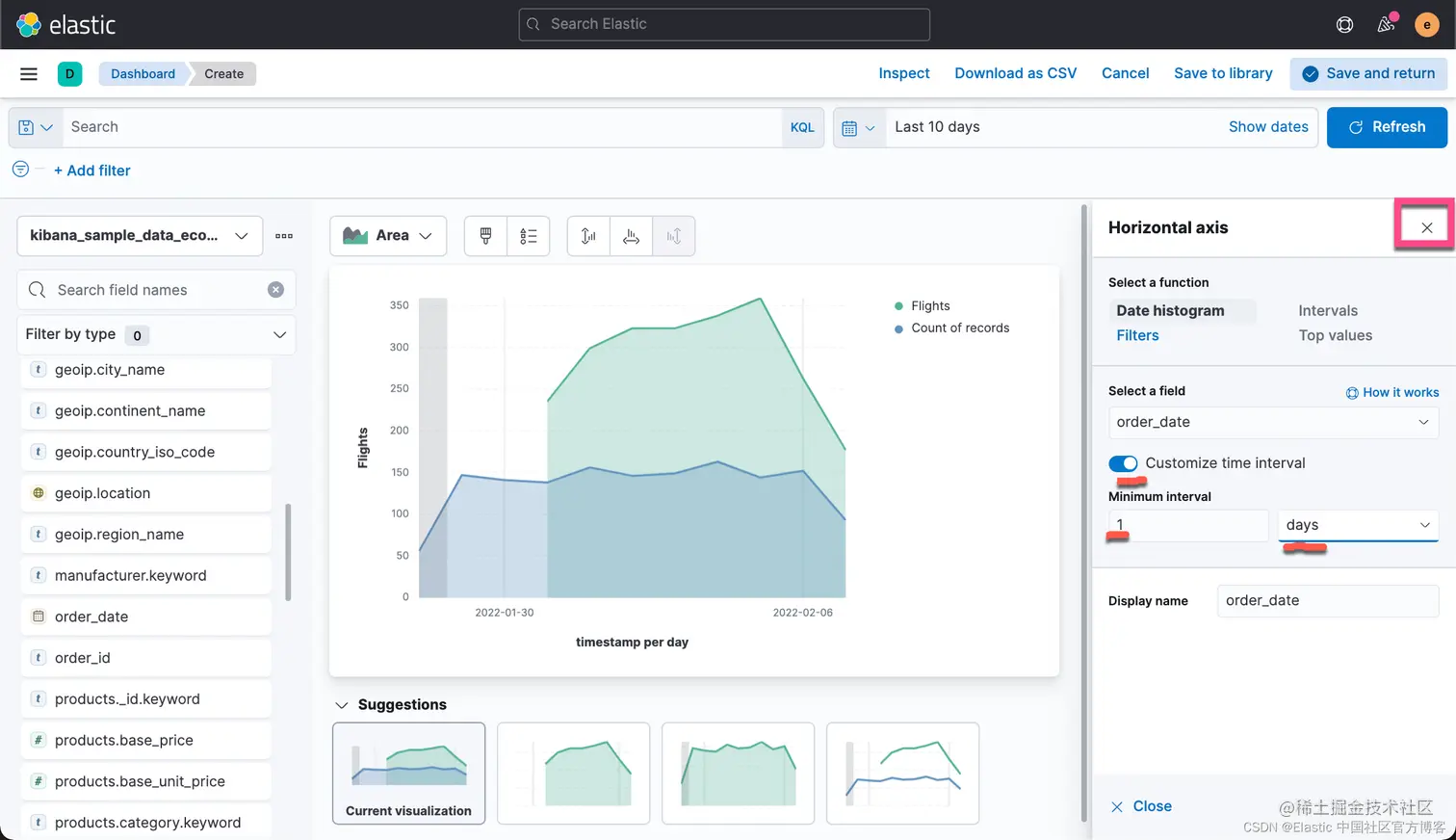Open the newsfeed icon in header
The image size is (1456, 840).
pyautogui.click(x=1387, y=24)
